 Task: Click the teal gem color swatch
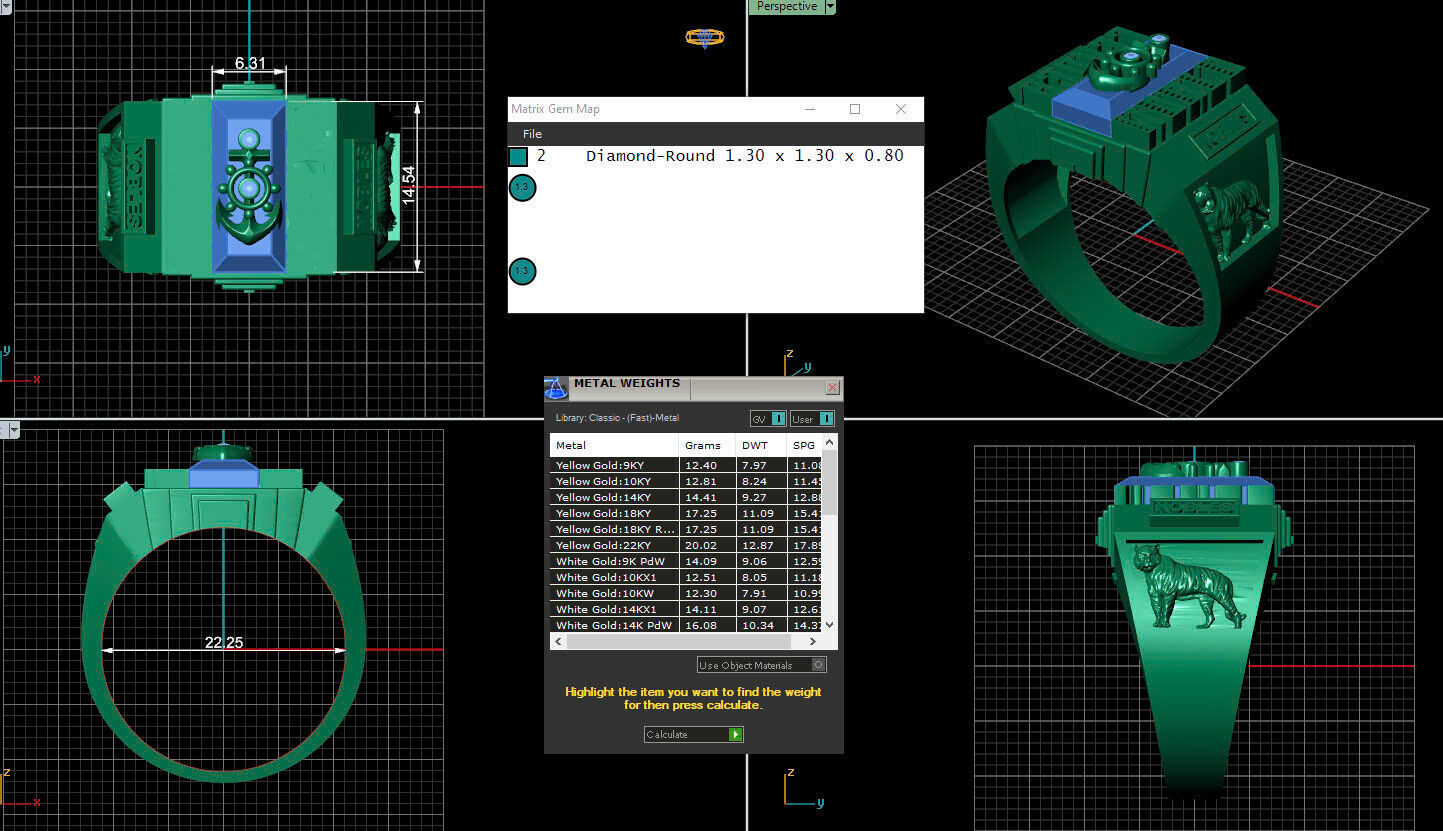tap(518, 157)
